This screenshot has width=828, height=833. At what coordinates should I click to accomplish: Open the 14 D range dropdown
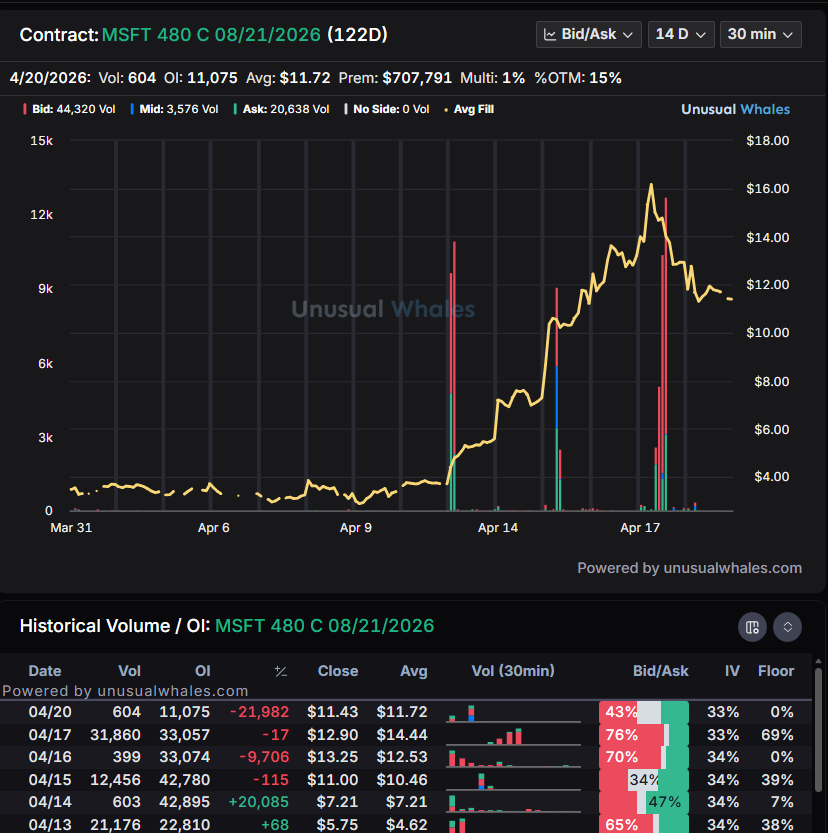(681, 35)
